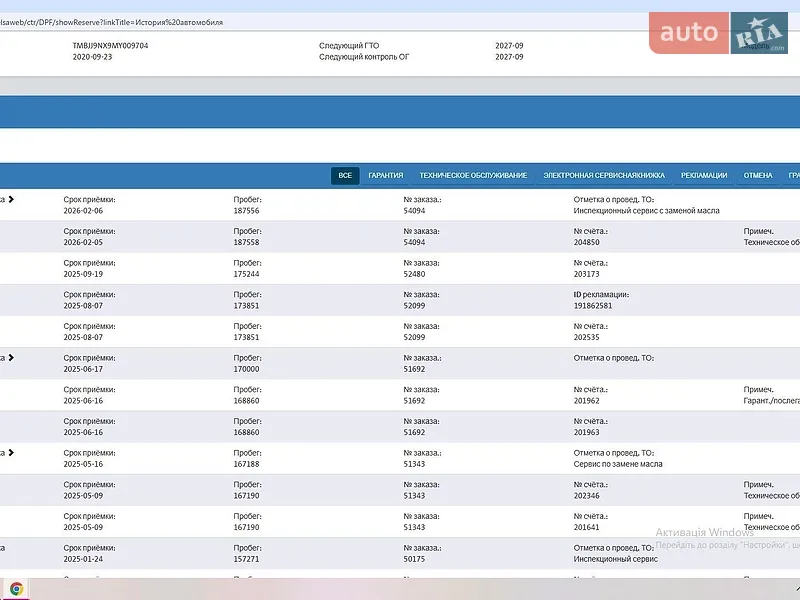The height and width of the screenshot is (600, 800).
Task: Click acceptance date 2025-01-24
Action: point(83,559)
